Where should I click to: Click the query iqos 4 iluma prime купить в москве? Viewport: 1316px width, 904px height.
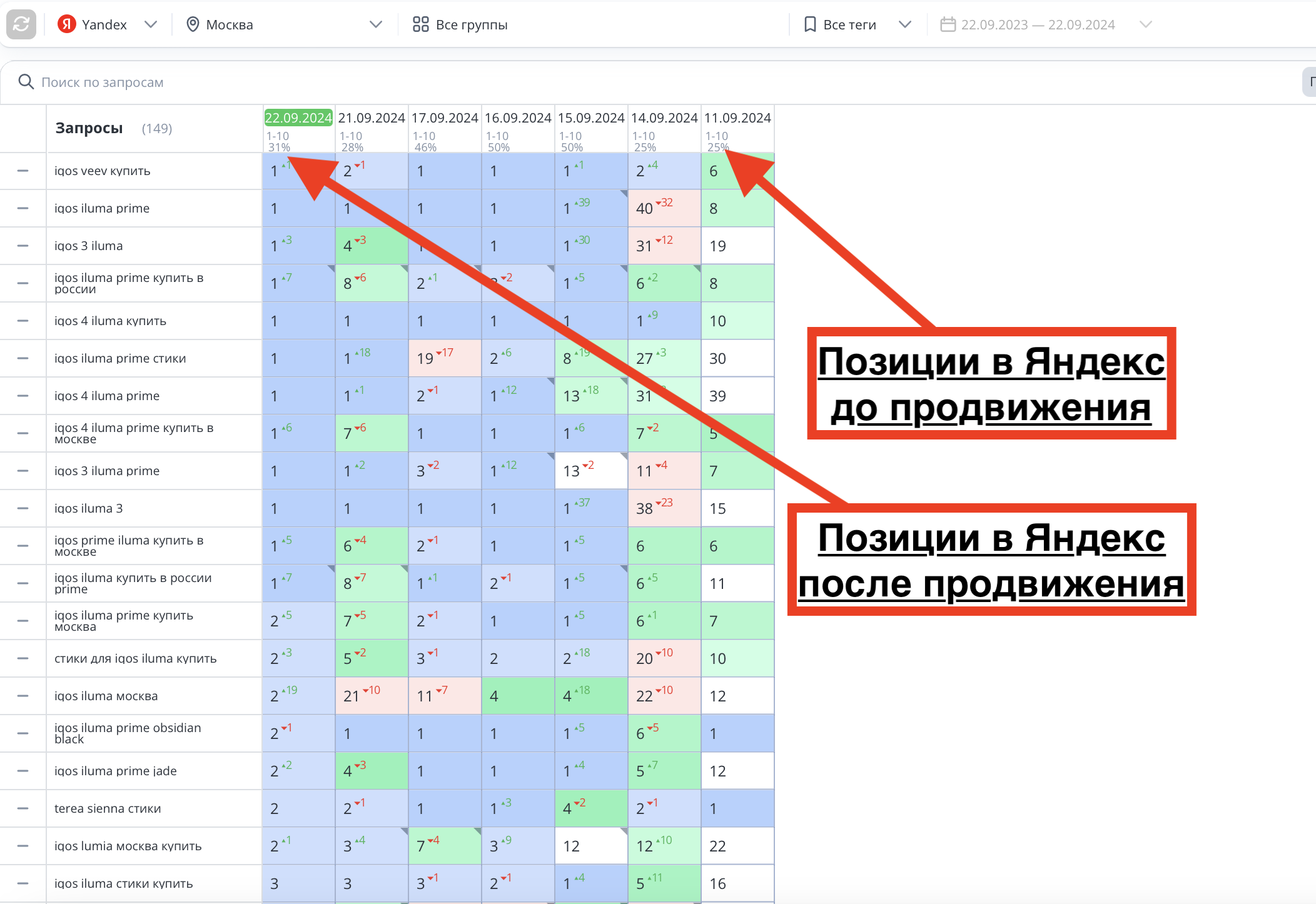tap(134, 433)
